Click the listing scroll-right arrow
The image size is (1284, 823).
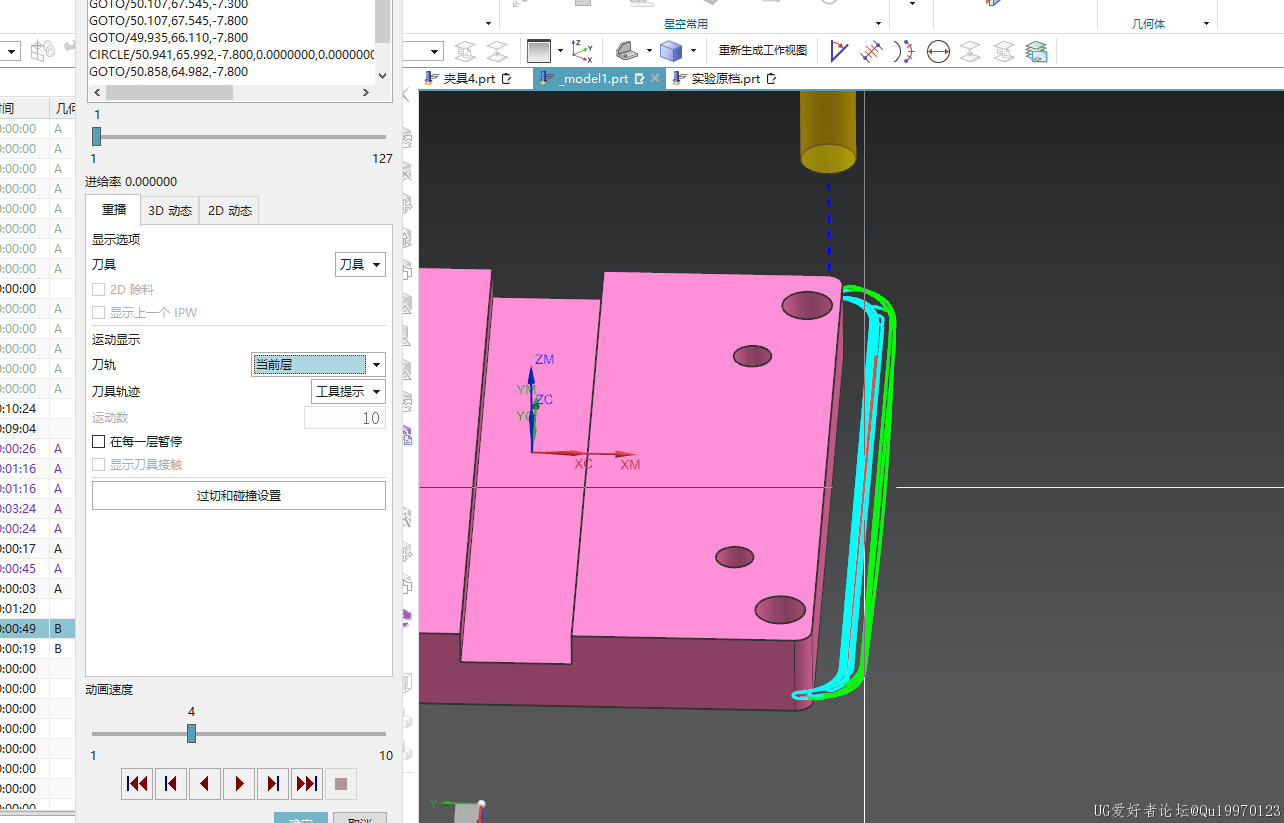(366, 92)
